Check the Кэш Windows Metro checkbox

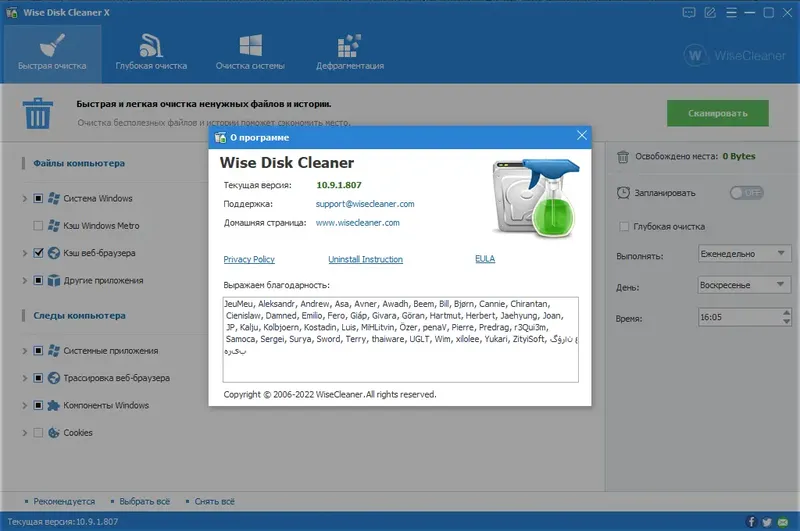[38, 225]
